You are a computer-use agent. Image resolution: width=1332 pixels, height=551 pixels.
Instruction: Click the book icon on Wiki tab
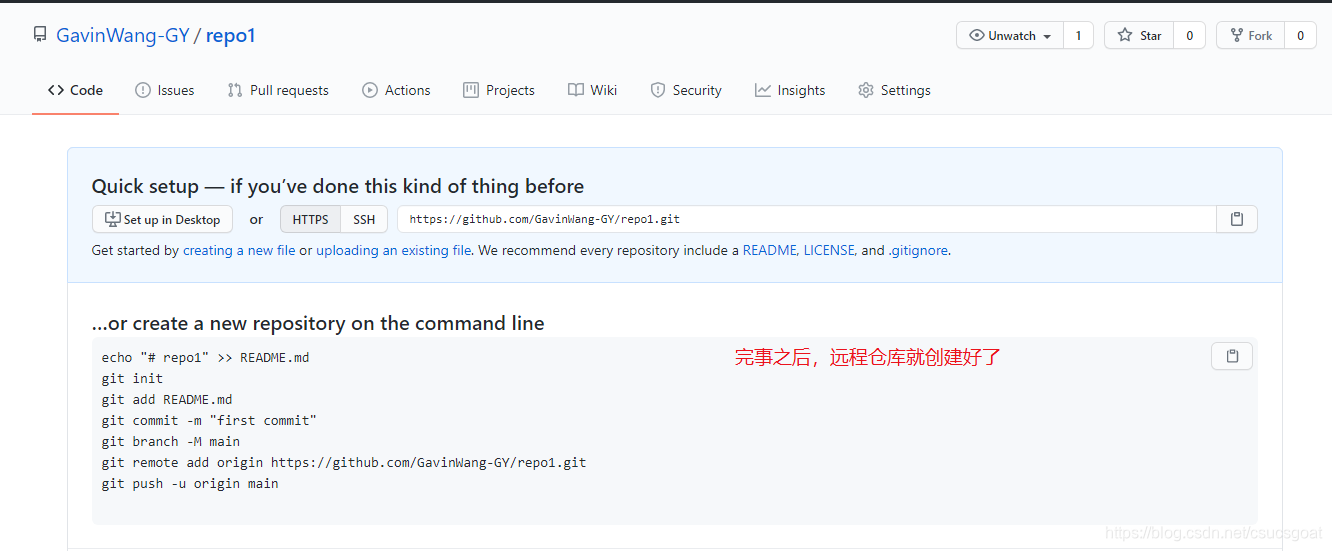[576, 90]
